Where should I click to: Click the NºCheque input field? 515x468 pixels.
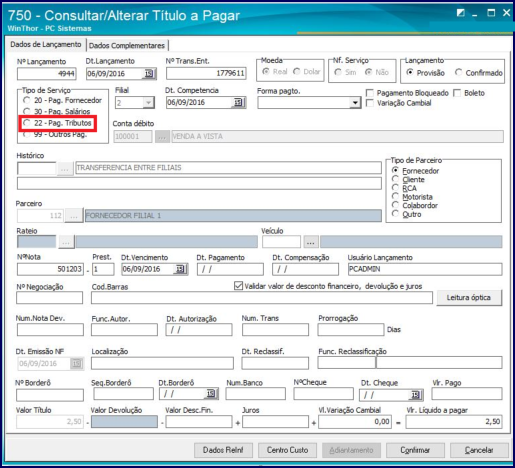tap(323, 394)
